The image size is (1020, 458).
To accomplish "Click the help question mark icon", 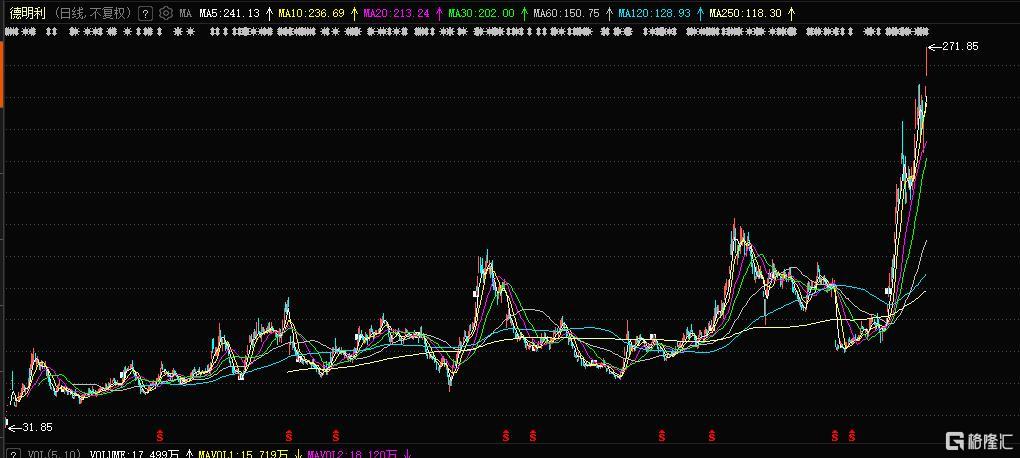I will click(146, 13).
